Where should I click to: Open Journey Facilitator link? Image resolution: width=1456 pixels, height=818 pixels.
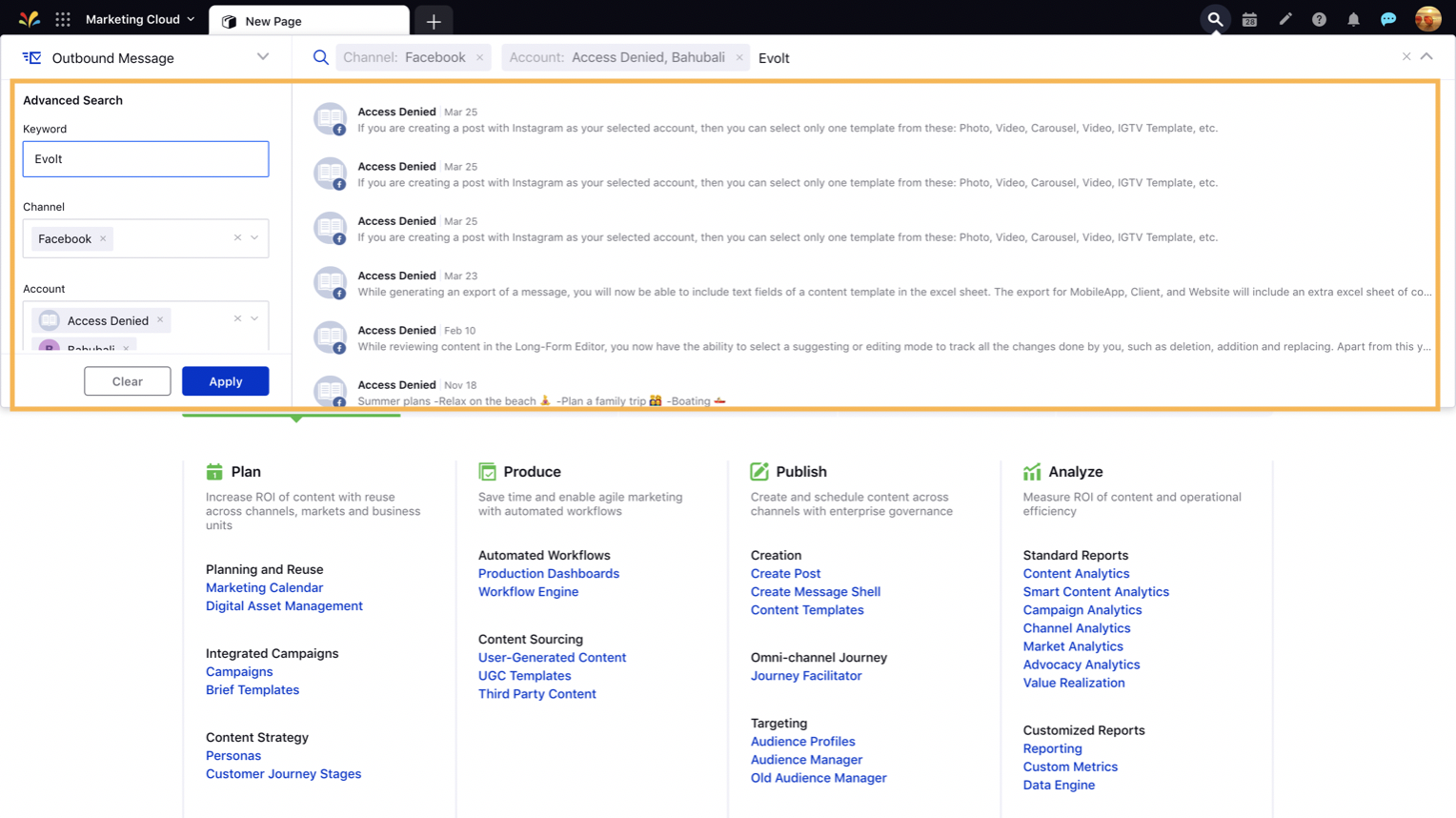point(806,676)
